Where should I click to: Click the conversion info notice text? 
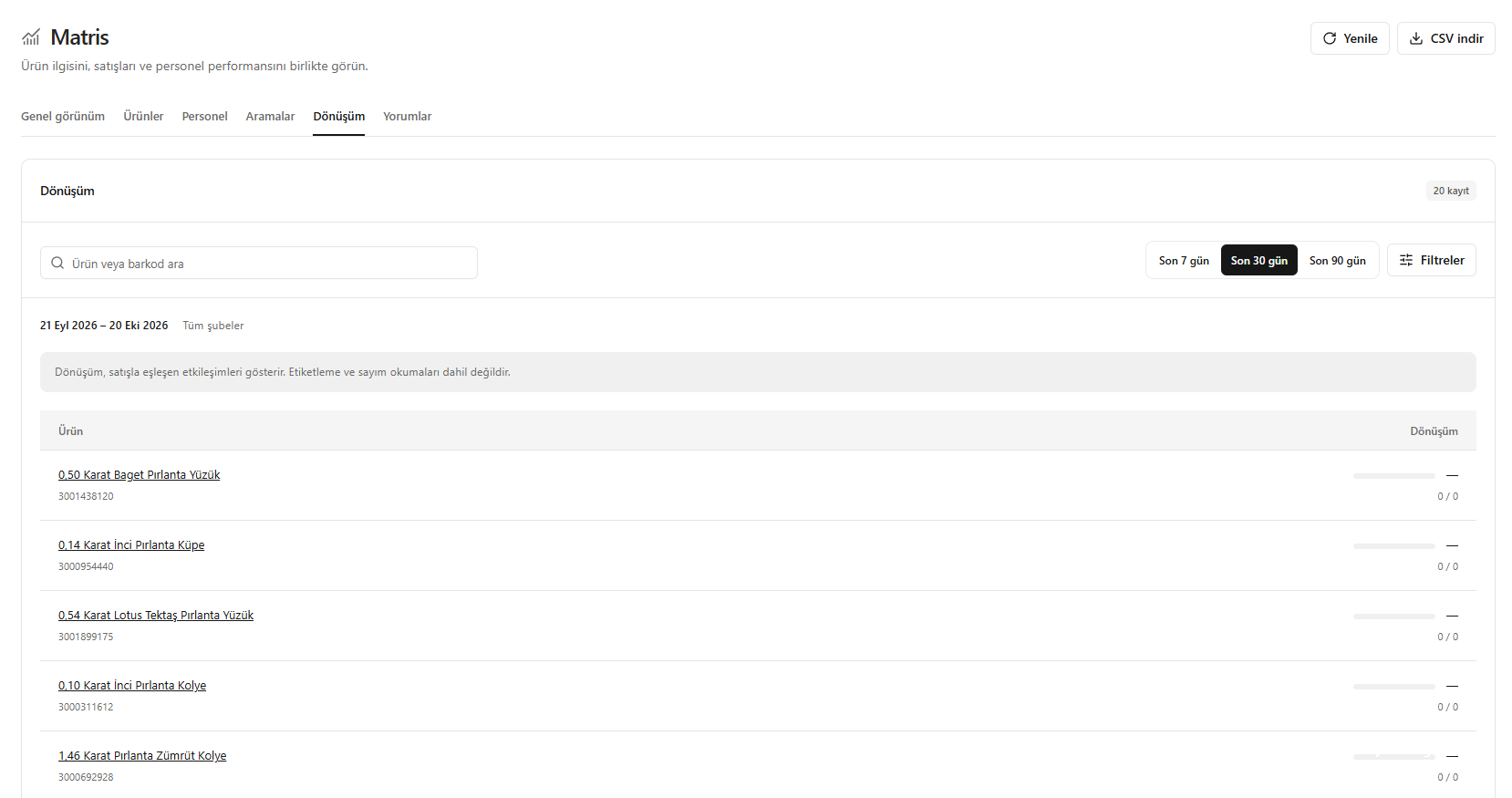[283, 372]
